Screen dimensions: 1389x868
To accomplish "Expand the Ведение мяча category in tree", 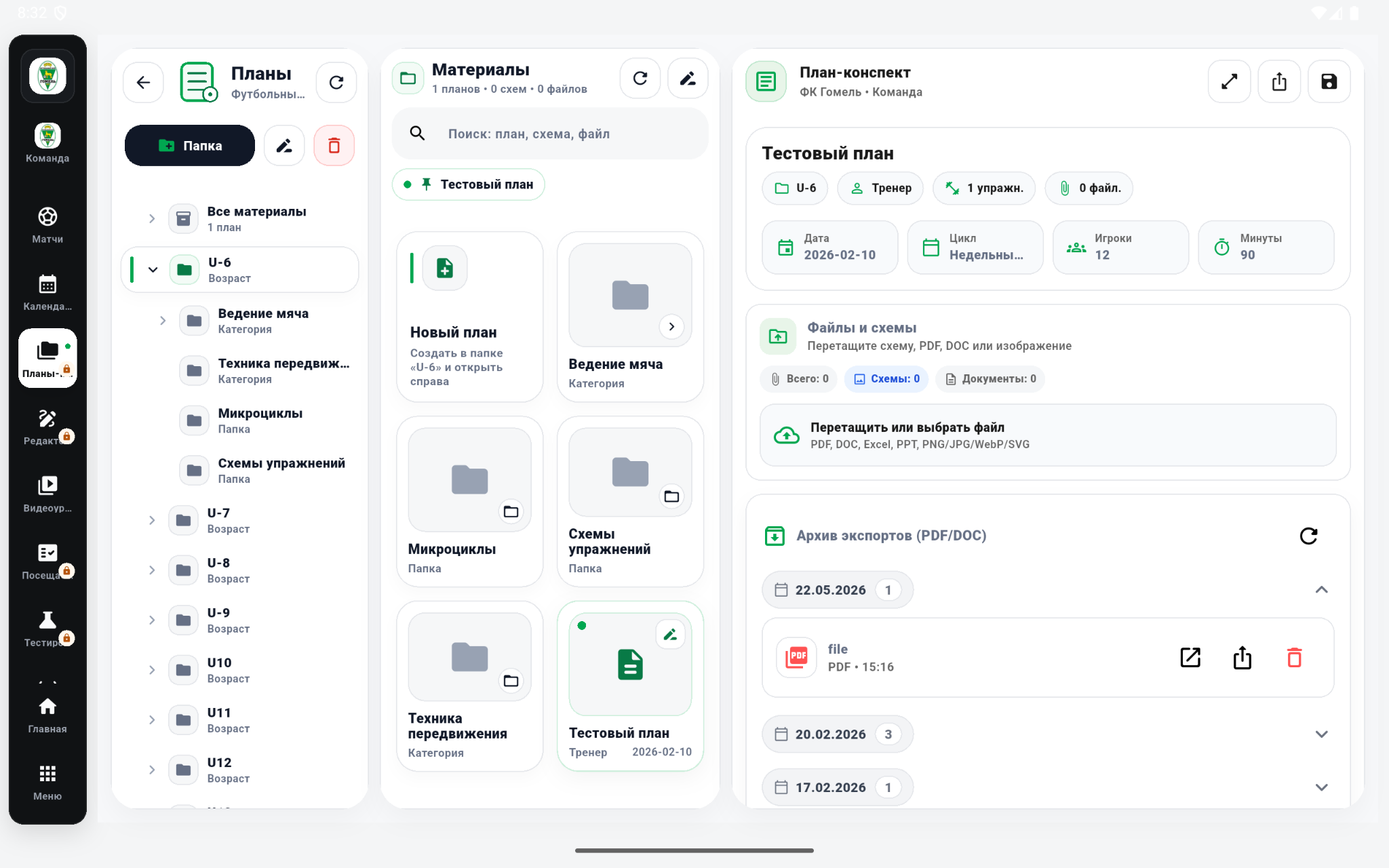I will tap(163, 321).
